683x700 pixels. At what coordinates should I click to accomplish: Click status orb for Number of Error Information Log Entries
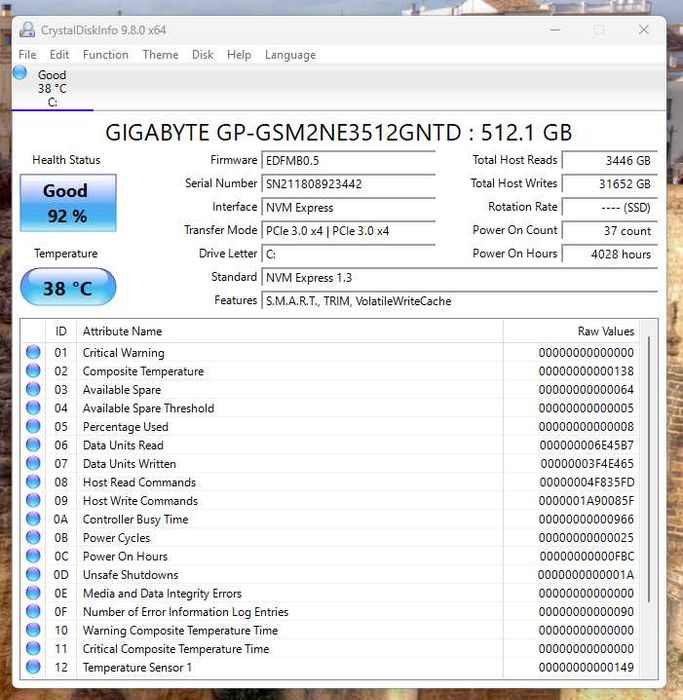point(33,612)
